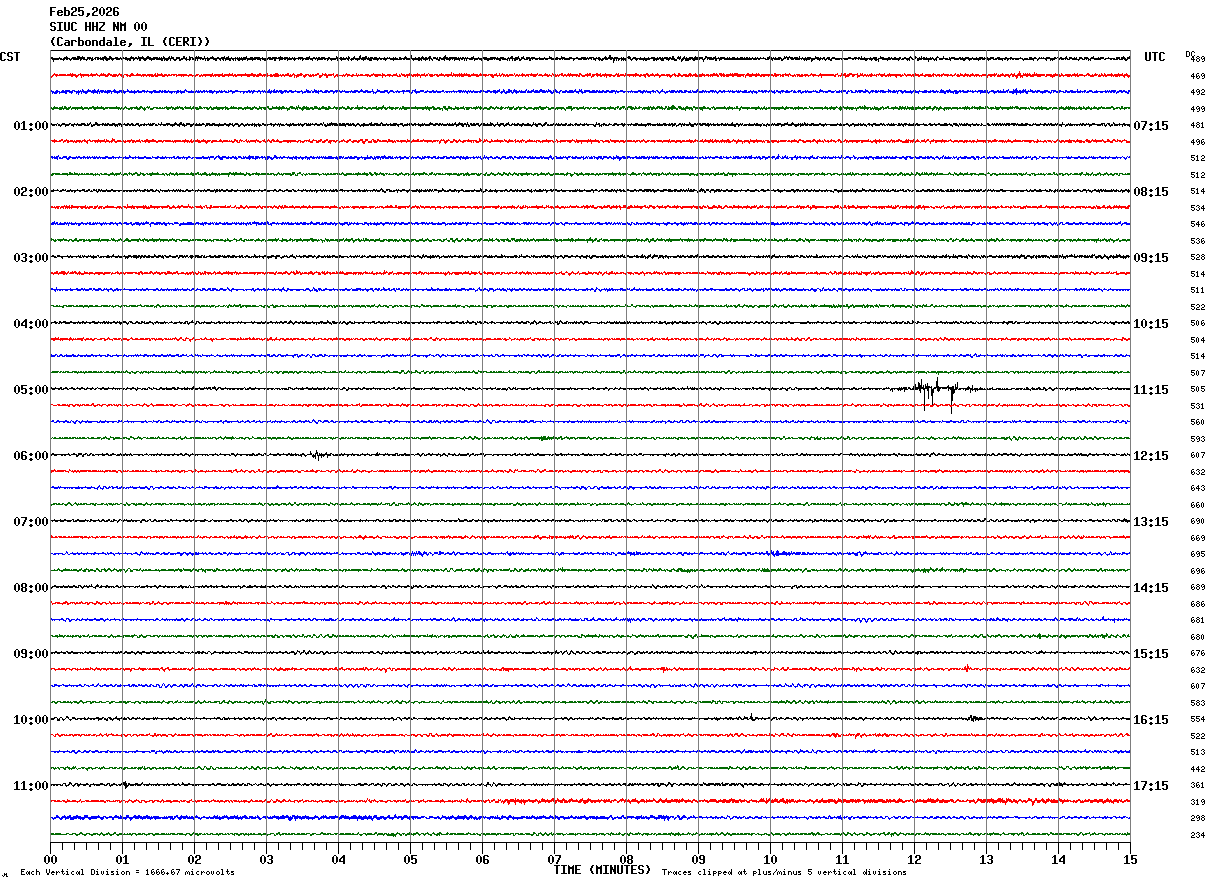
Task: Click the DC offset value 696
Action: pyautogui.click(x=1197, y=571)
